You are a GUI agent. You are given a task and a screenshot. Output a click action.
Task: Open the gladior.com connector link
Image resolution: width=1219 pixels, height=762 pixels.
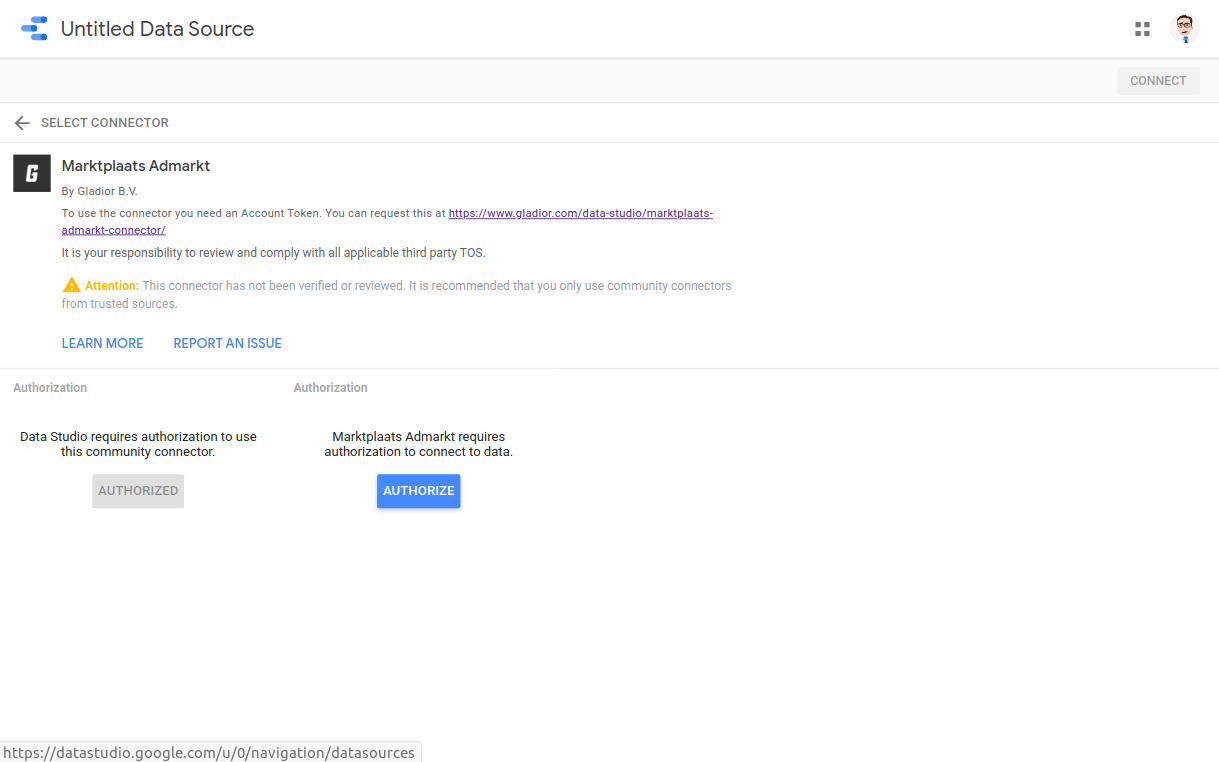click(x=387, y=221)
